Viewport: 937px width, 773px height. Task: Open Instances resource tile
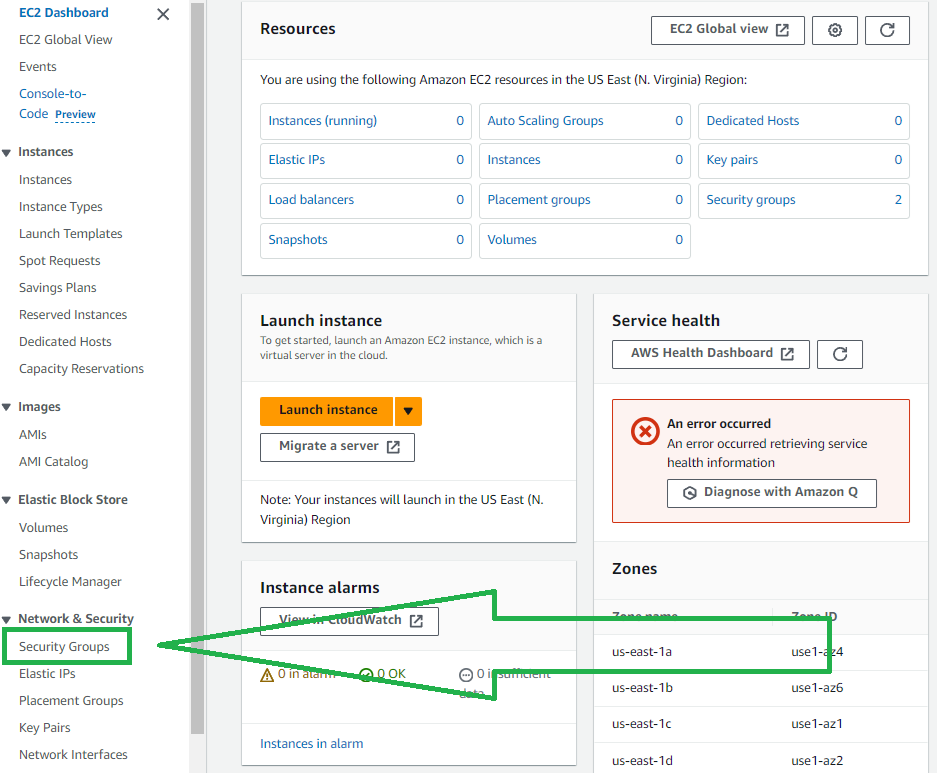click(584, 161)
